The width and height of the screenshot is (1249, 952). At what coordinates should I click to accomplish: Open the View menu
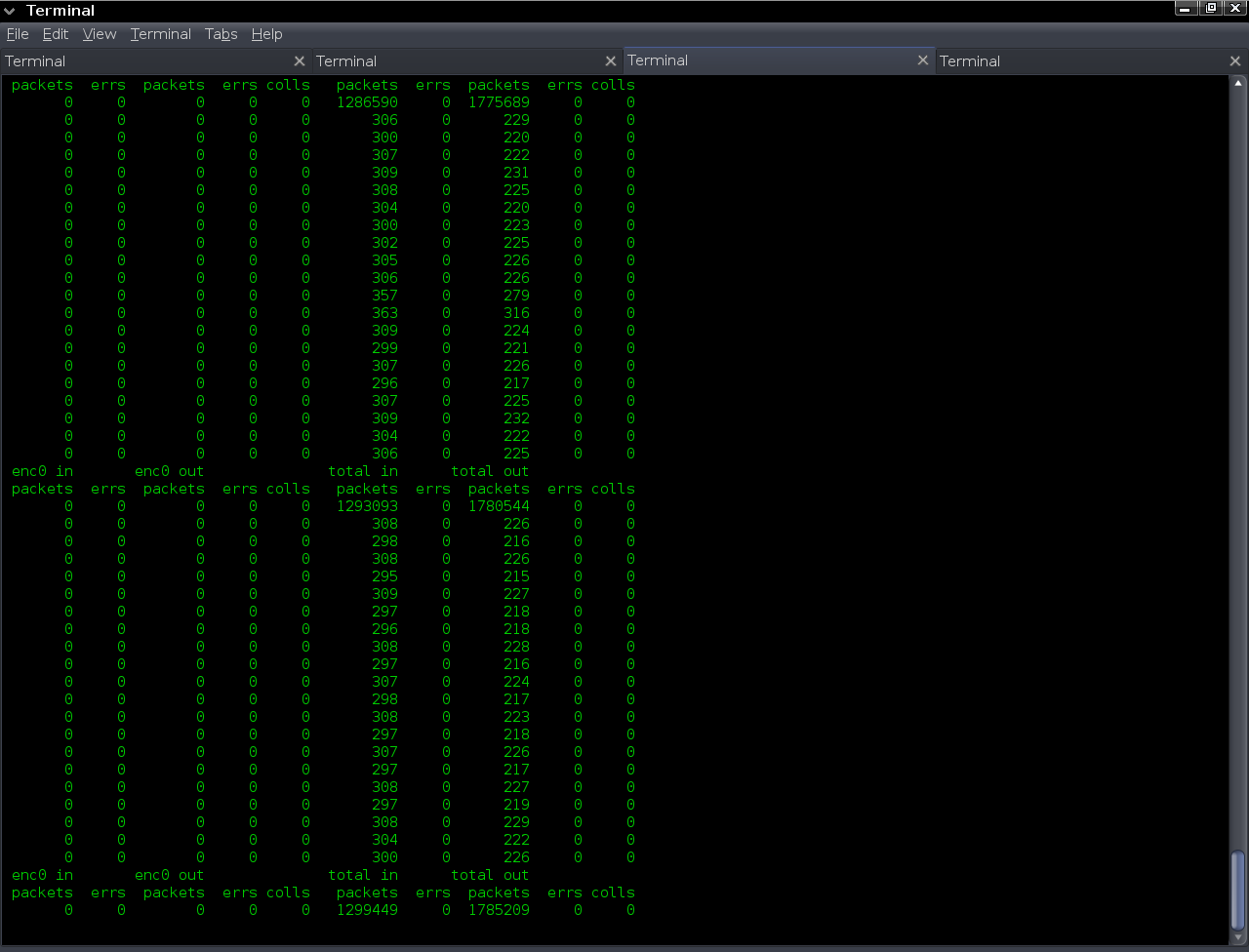pyautogui.click(x=100, y=34)
